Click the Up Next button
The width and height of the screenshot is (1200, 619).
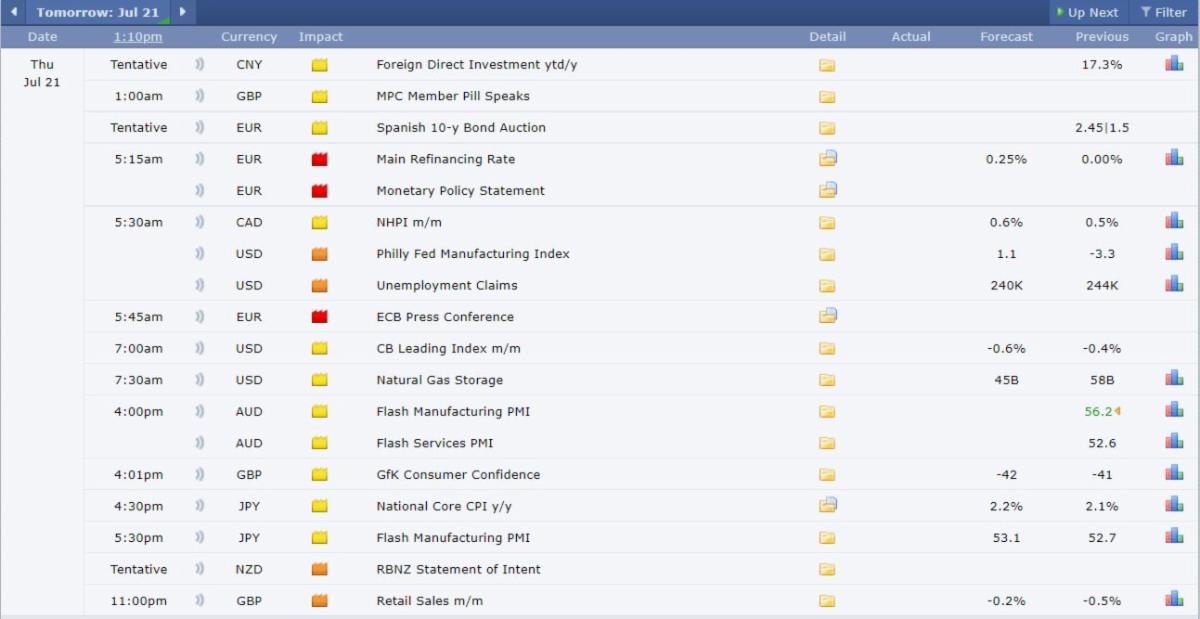[x=1087, y=12]
